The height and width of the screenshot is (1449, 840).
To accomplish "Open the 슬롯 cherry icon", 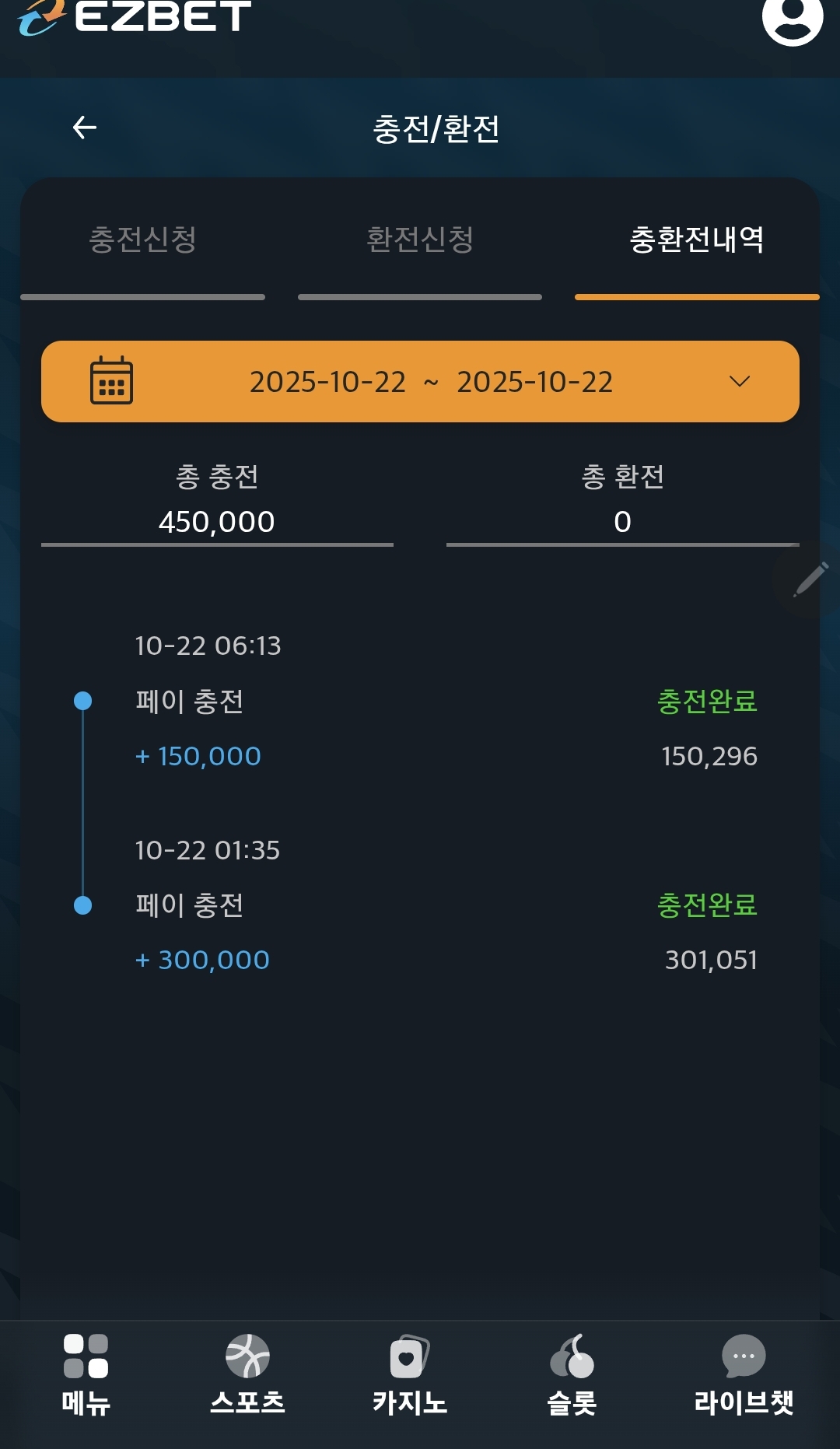I will pyautogui.click(x=572, y=1356).
